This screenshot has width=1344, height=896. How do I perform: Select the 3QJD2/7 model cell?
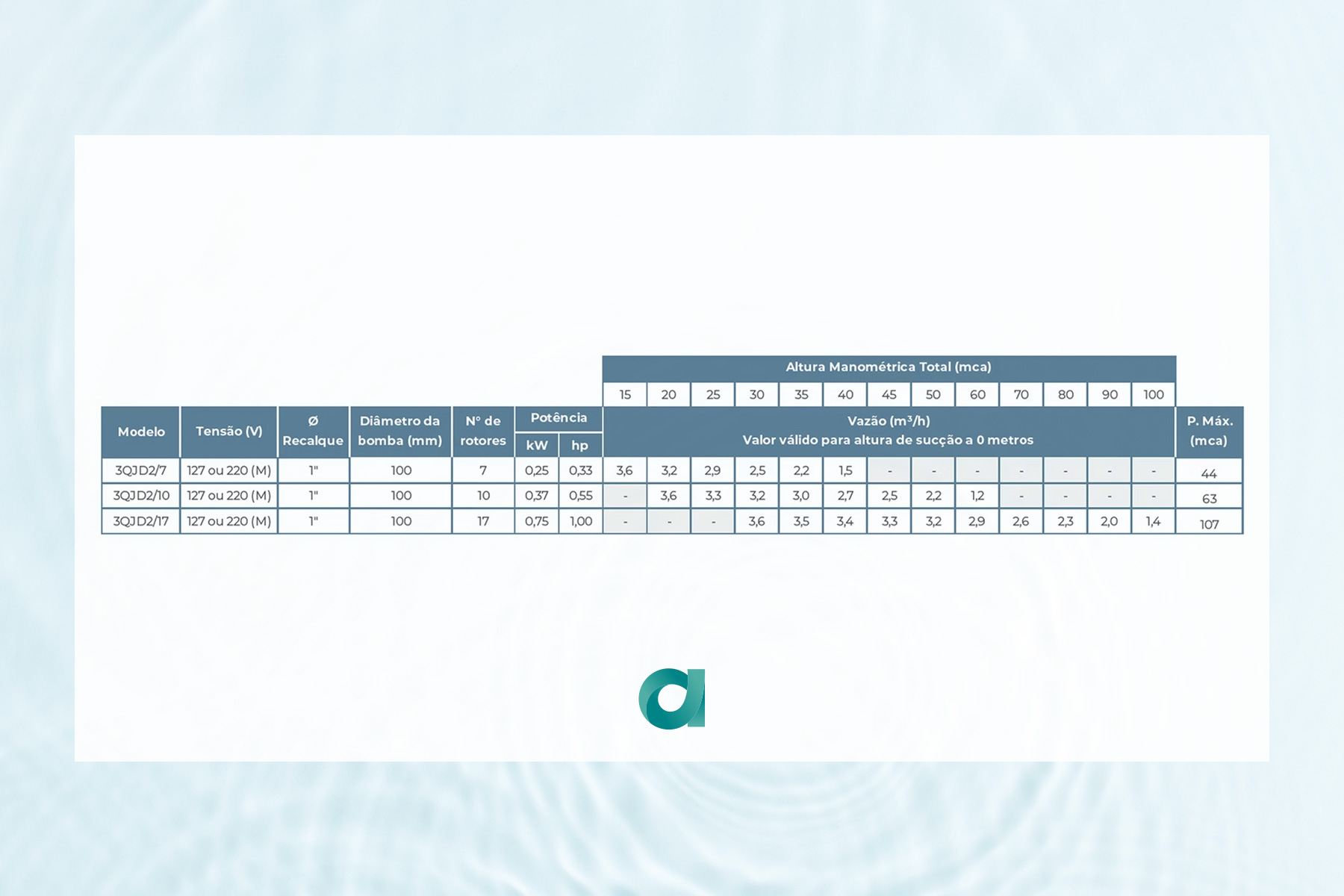[x=141, y=470]
